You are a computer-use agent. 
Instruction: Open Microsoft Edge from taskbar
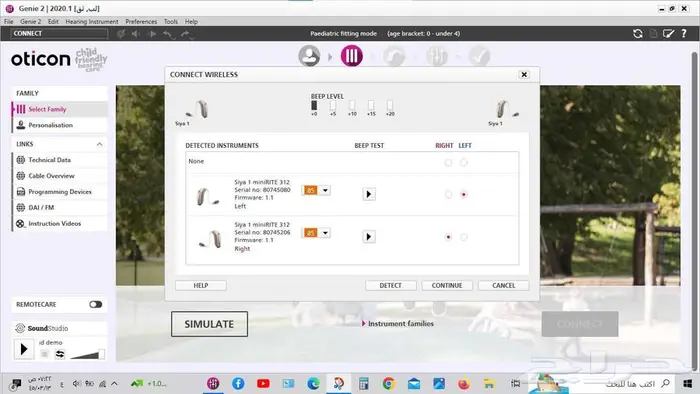(313, 383)
